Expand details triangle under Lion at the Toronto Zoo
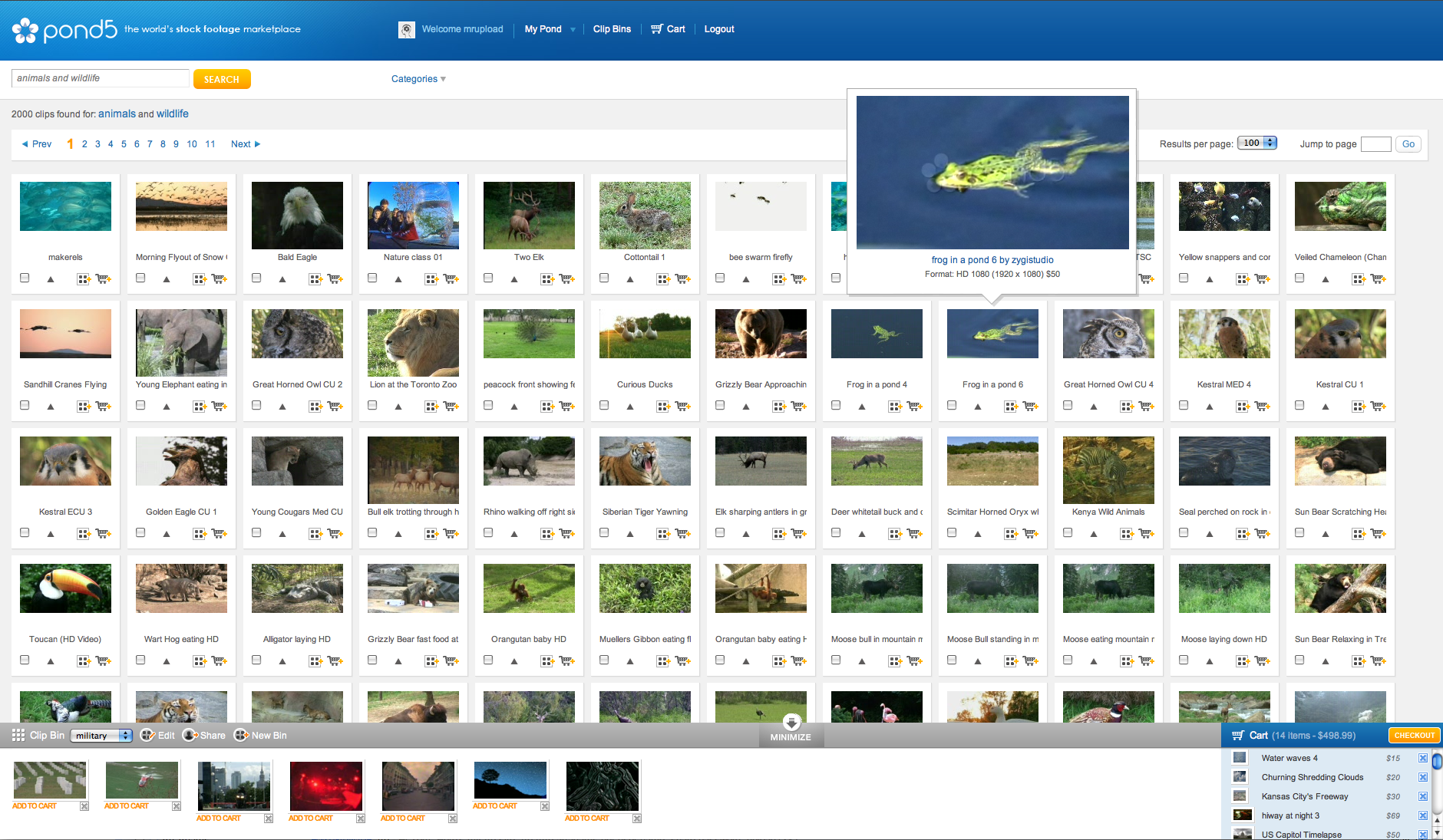The image size is (1443, 840). click(398, 407)
